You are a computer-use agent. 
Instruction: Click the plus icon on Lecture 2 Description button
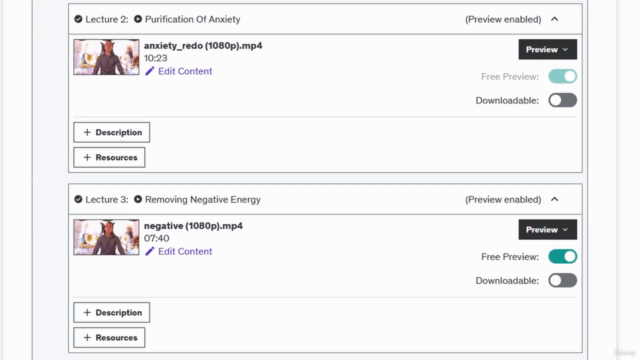(x=87, y=132)
